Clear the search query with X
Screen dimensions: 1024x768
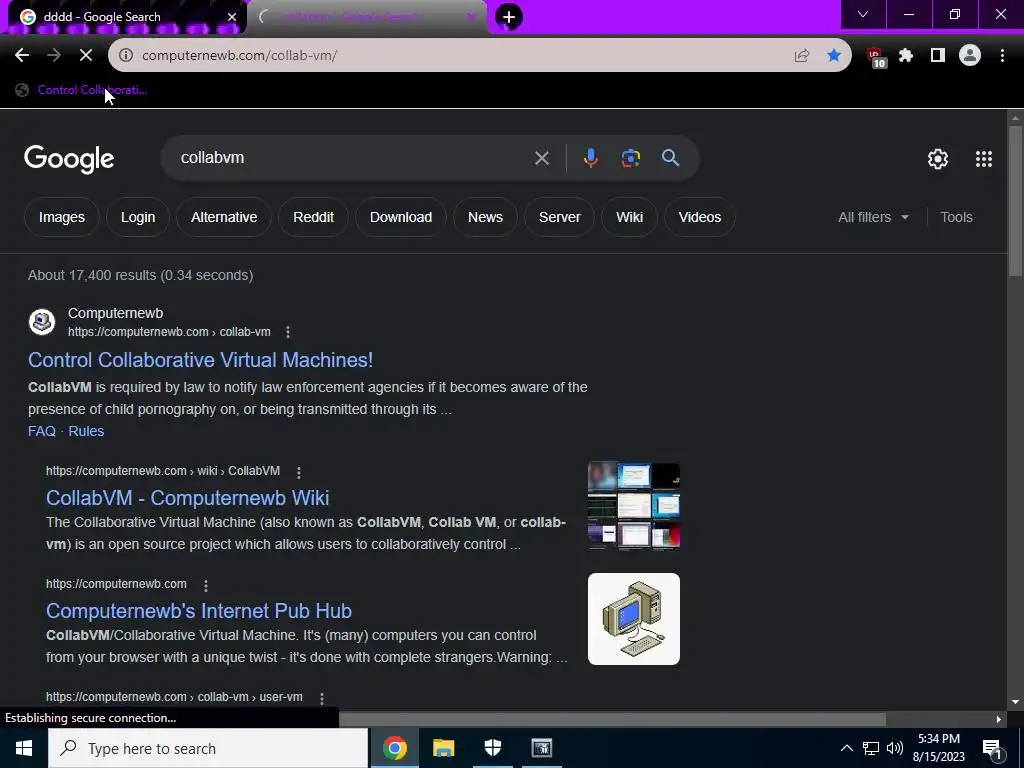coord(541,158)
